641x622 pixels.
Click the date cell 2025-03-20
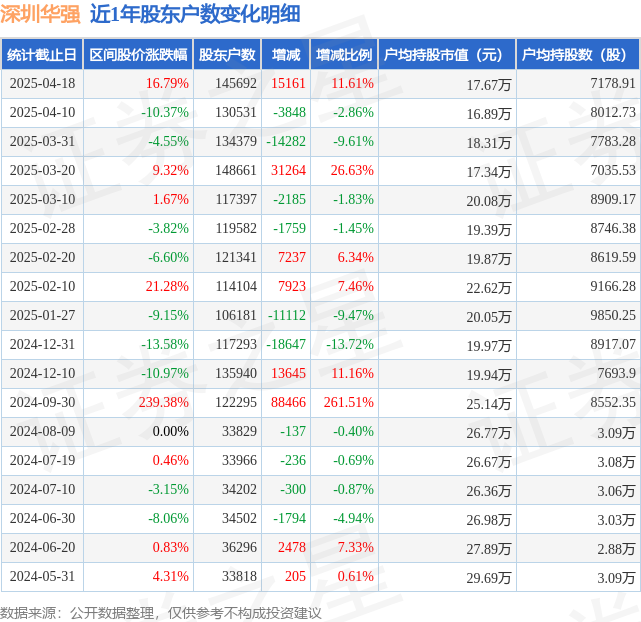43,170
